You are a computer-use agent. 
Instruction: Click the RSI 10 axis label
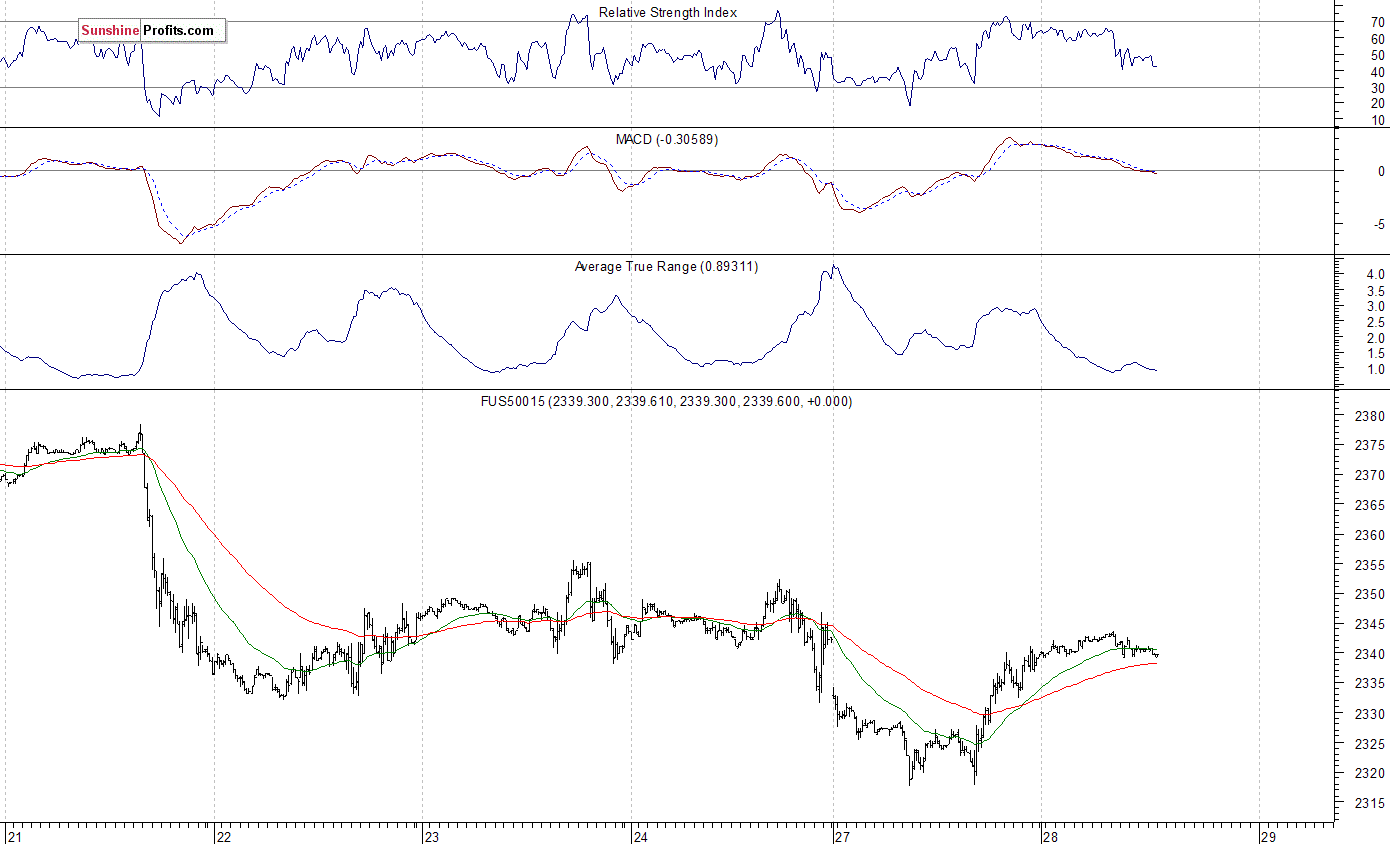point(1378,120)
